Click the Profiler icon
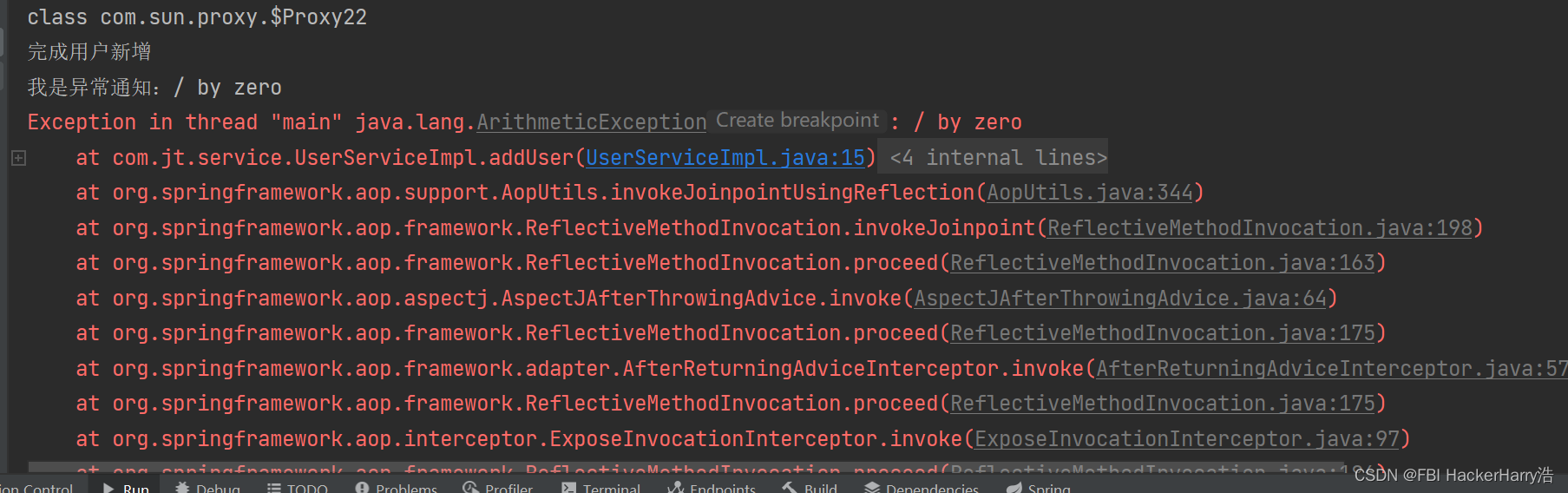Viewport: 1568px width, 493px height. pos(471,488)
